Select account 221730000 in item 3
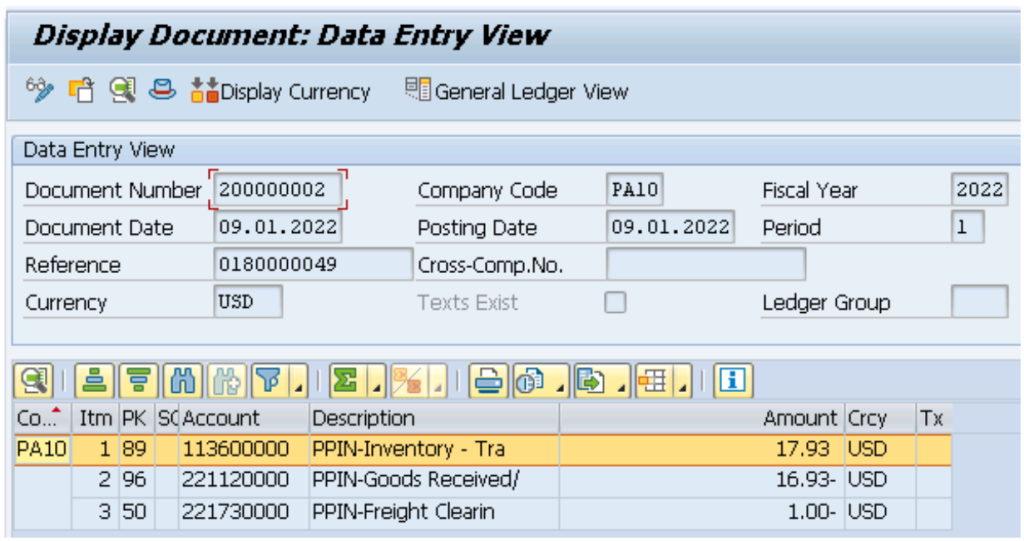This screenshot has height=541, width=1024. click(x=244, y=512)
